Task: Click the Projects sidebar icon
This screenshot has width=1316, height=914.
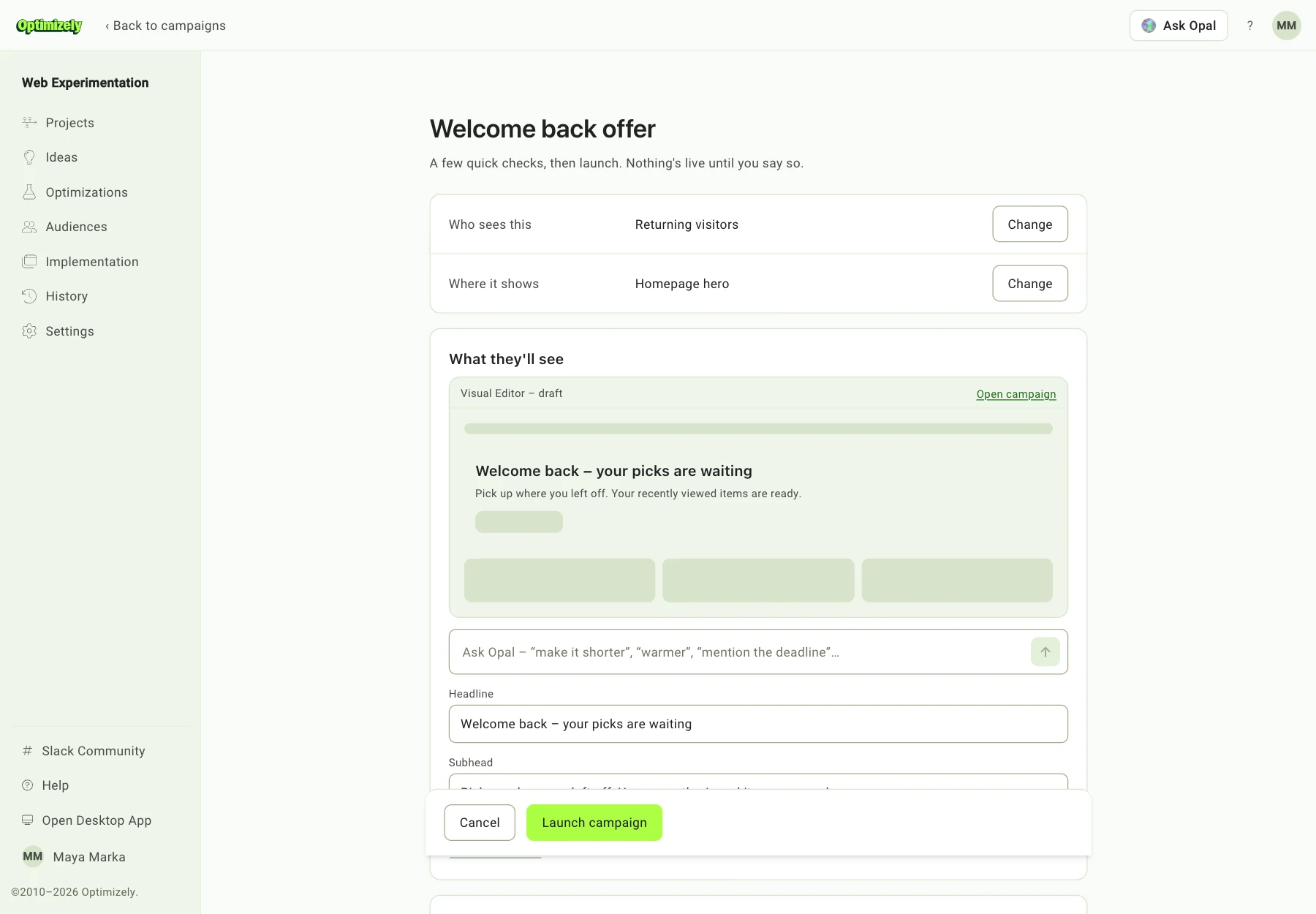Action: point(29,122)
